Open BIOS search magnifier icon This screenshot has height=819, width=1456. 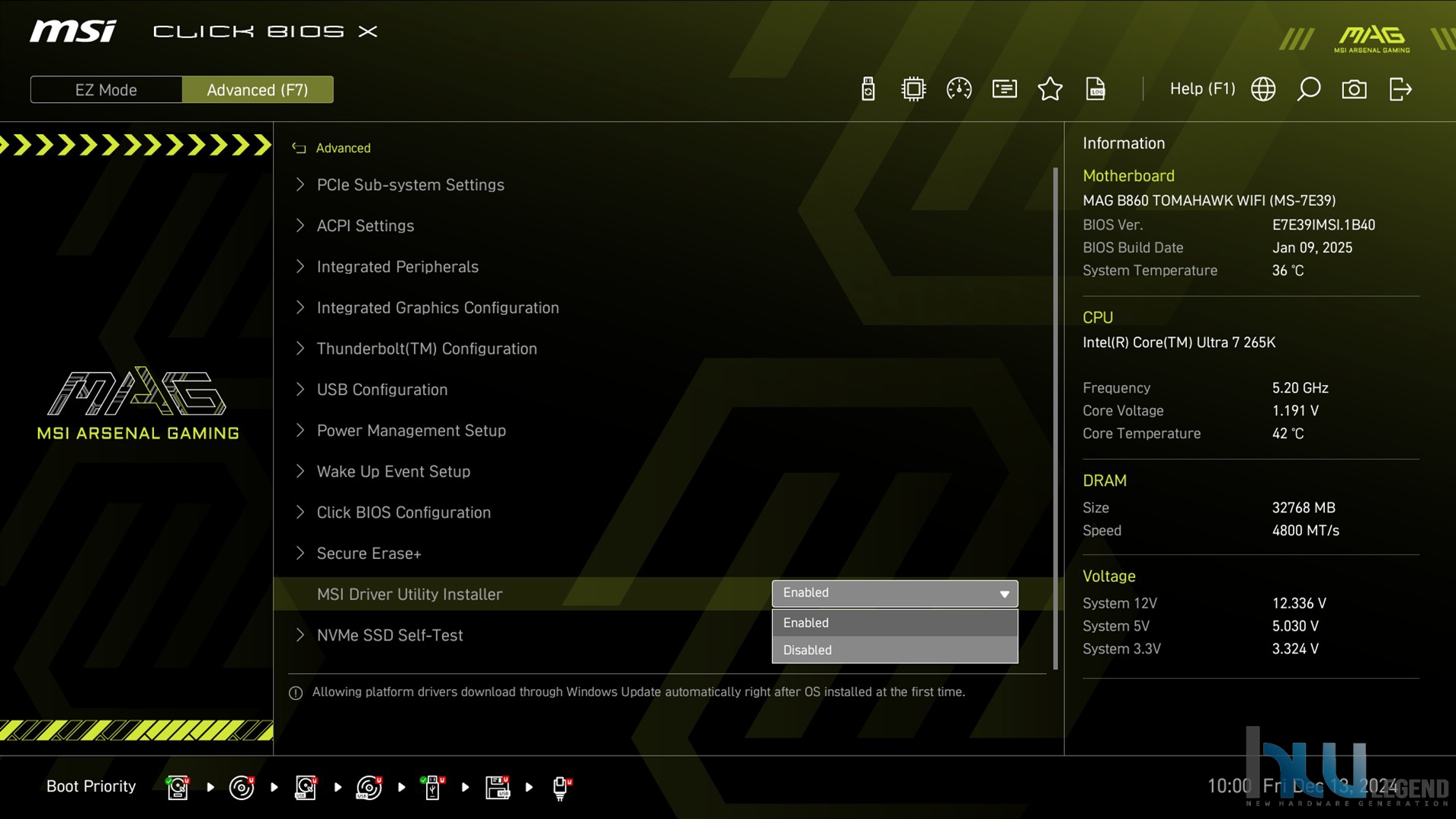tap(1309, 89)
